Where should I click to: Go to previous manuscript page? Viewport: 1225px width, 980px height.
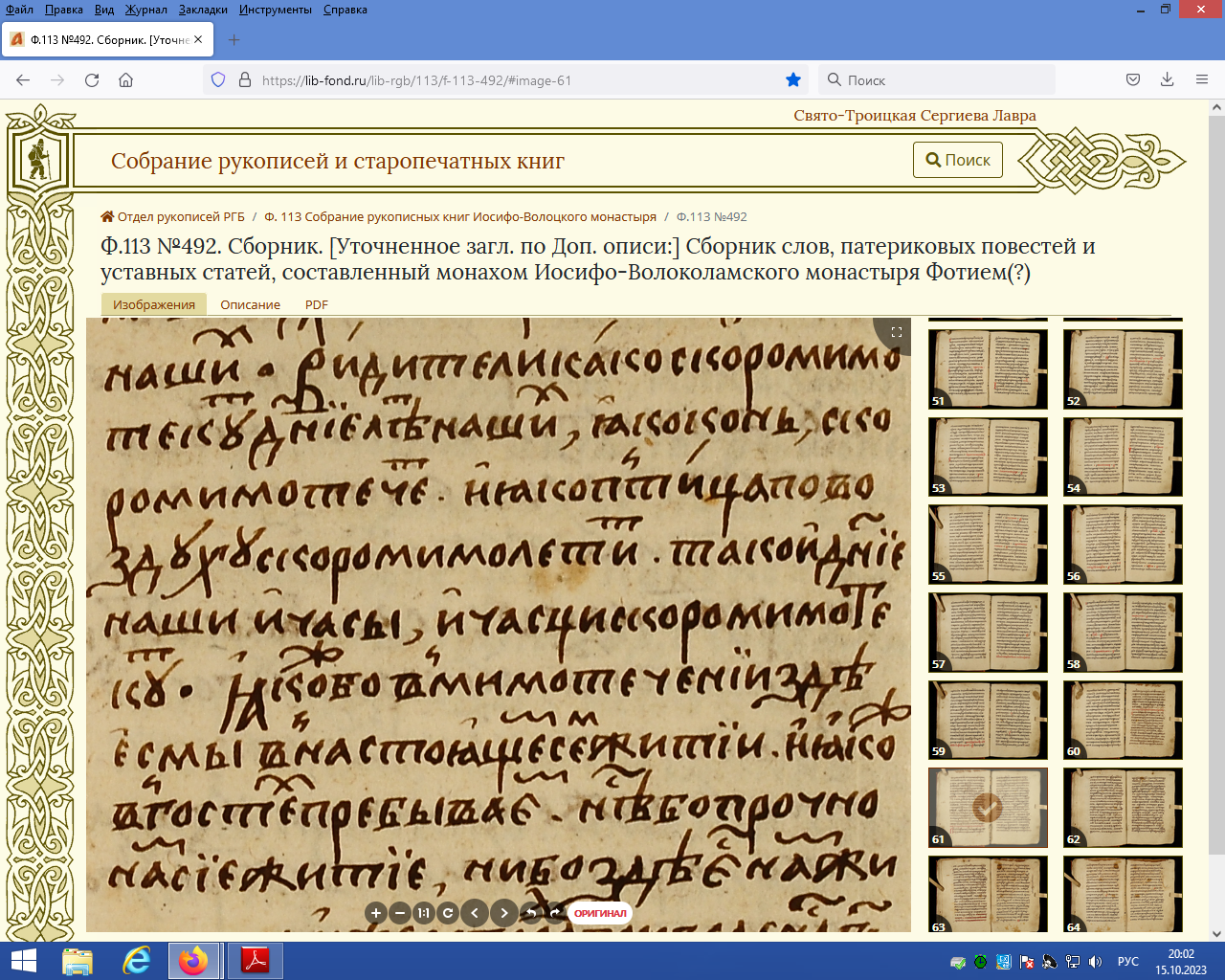pos(475,913)
